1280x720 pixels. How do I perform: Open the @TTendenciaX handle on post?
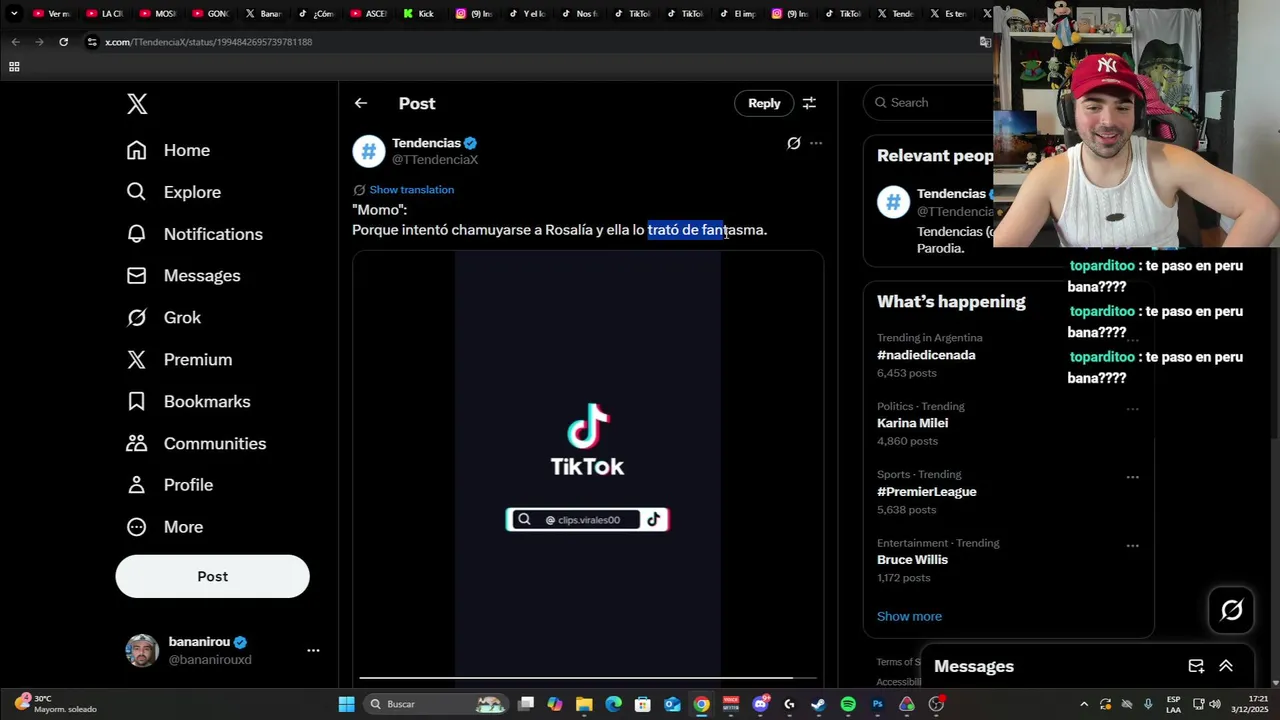(435, 160)
